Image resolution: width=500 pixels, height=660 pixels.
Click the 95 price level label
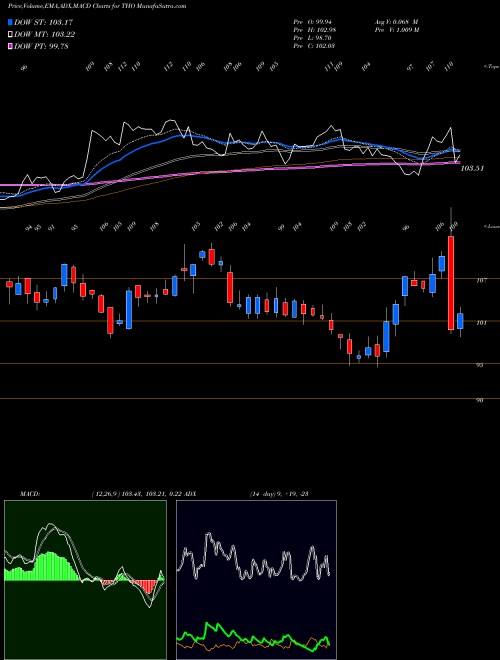pos(479,365)
